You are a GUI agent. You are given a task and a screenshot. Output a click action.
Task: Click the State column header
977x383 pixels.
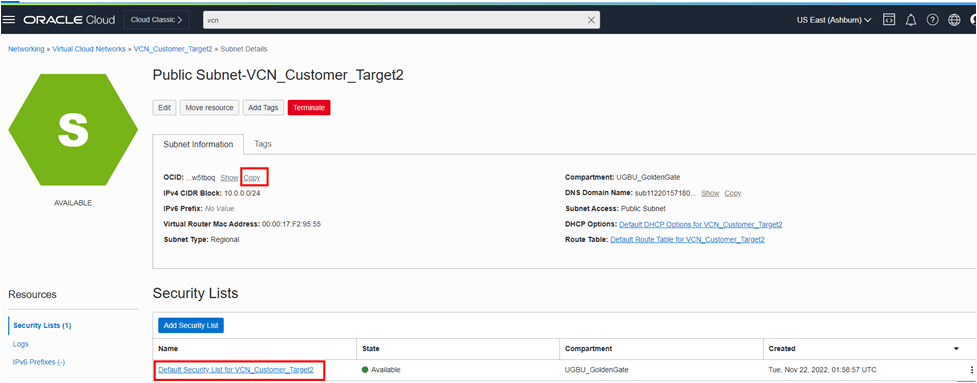pos(370,349)
